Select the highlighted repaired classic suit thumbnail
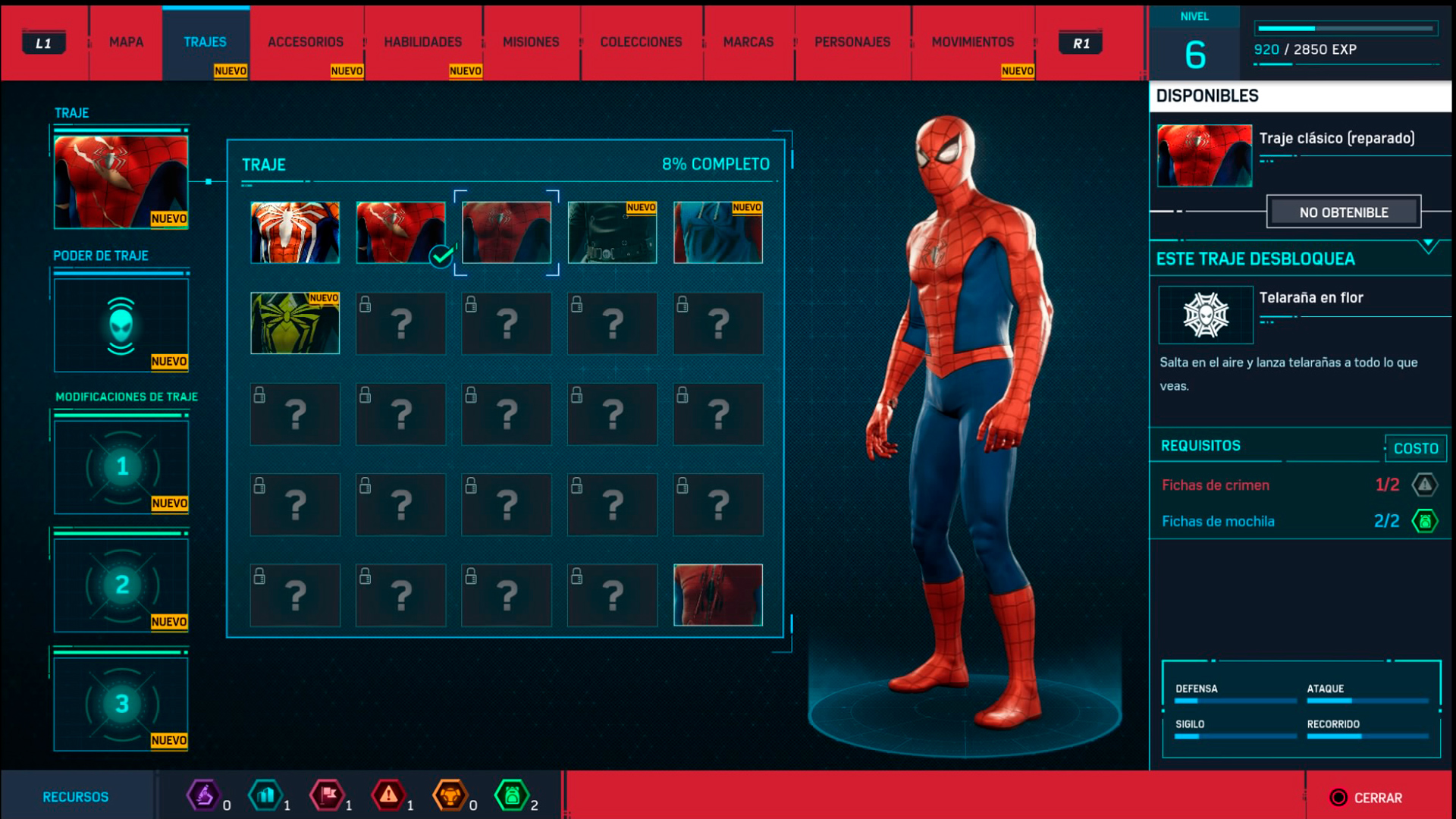The width and height of the screenshot is (1456, 819). 507,233
